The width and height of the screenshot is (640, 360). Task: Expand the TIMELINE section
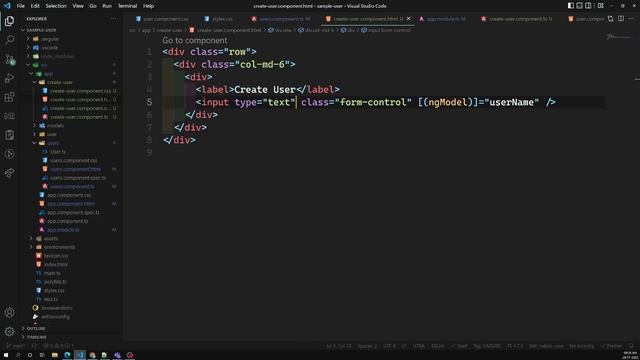(37, 337)
